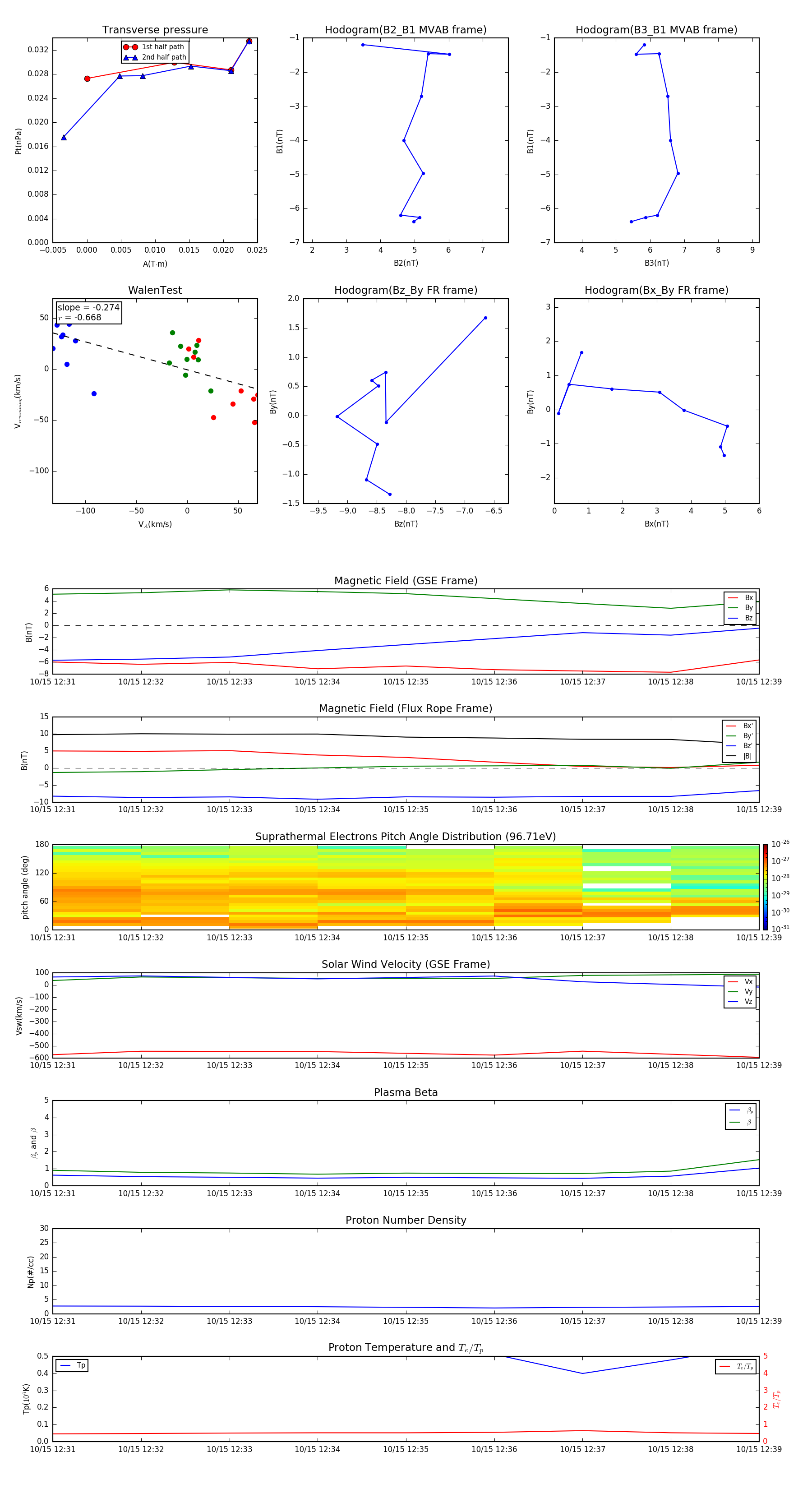The height and width of the screenshot is (1489, 812).
Task: Select the Vy entry in the velocity legend
Action: [x=740, y=992]
